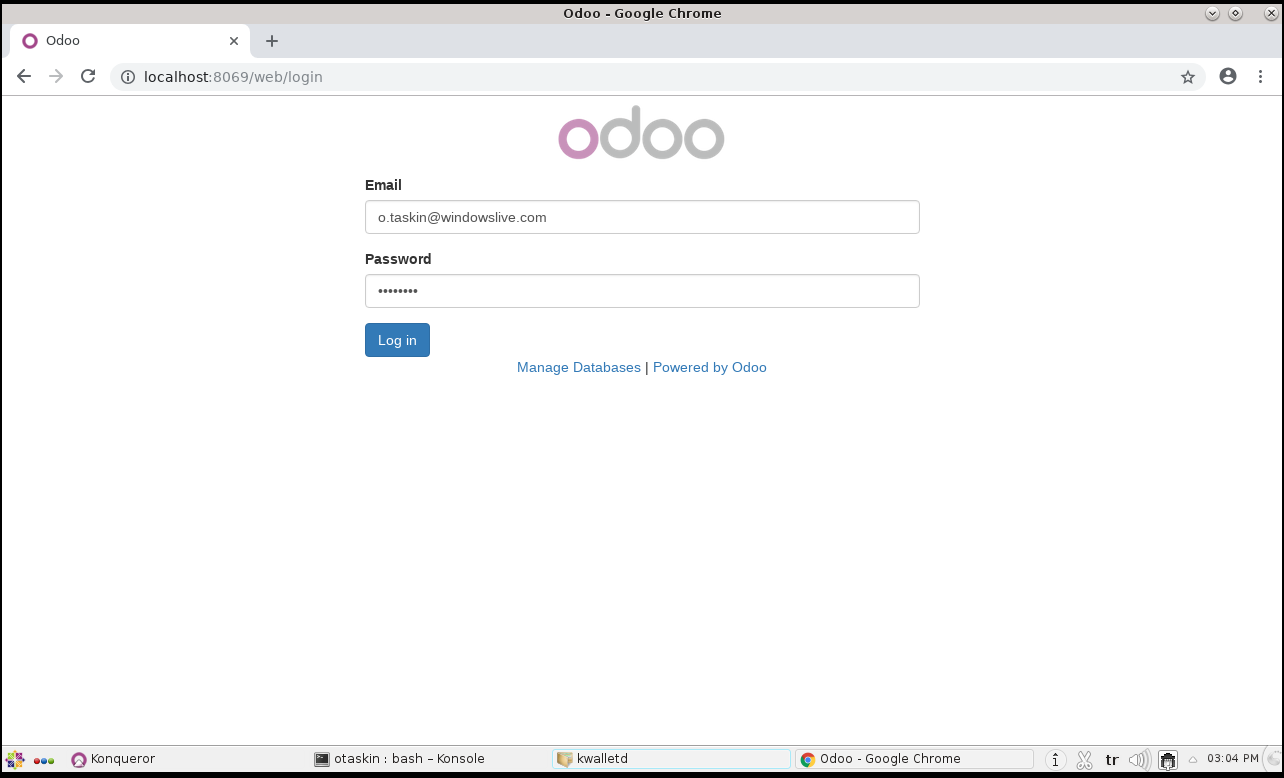Open the Chrome profile account icon
The width and height of the screenshot is (1284, 778).
click(1228, 76)
